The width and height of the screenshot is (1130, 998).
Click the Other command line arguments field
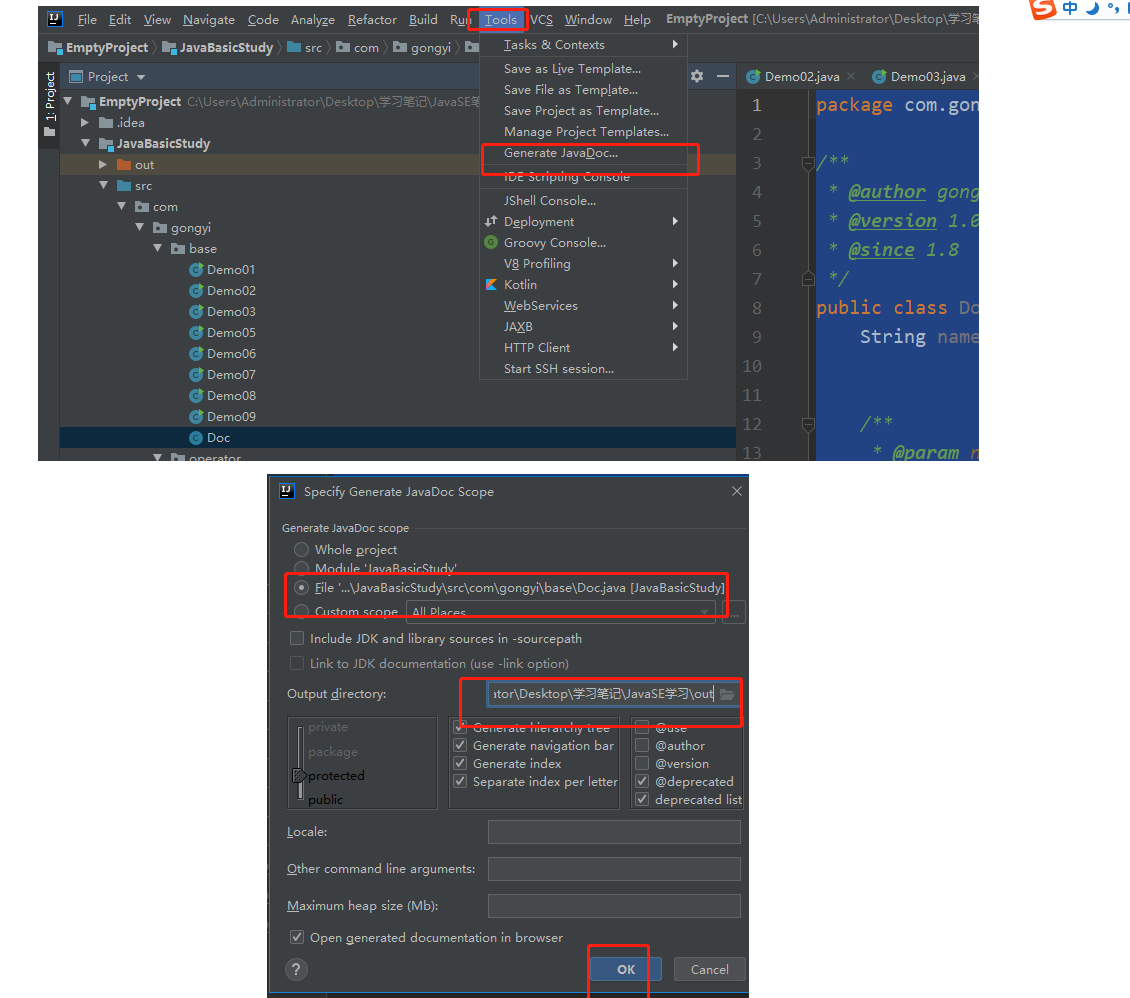click(614, 868)
